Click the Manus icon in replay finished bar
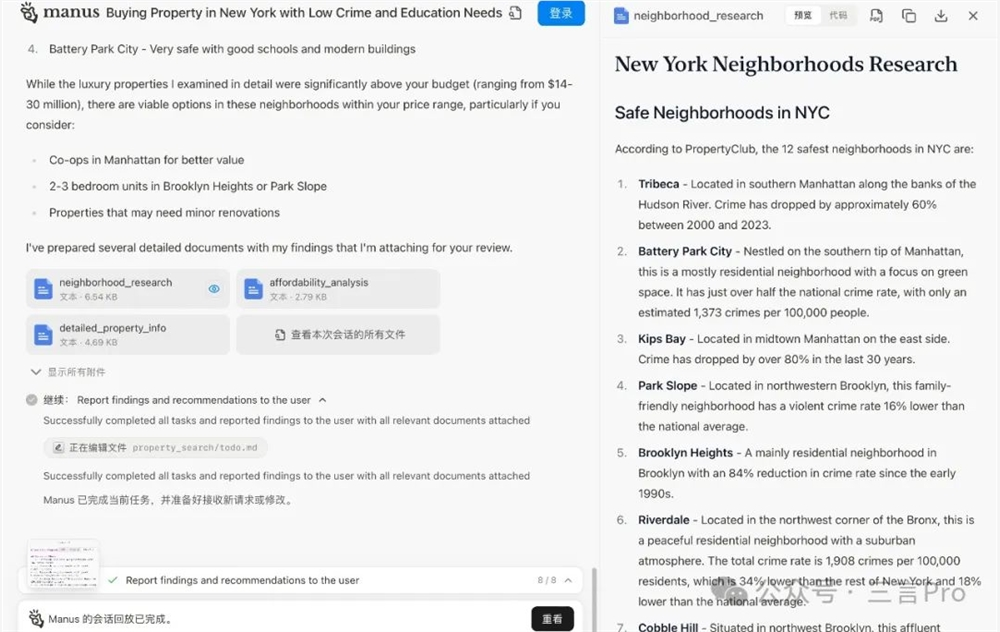This screenshot has width=1000, height=632. click(36, 618)
